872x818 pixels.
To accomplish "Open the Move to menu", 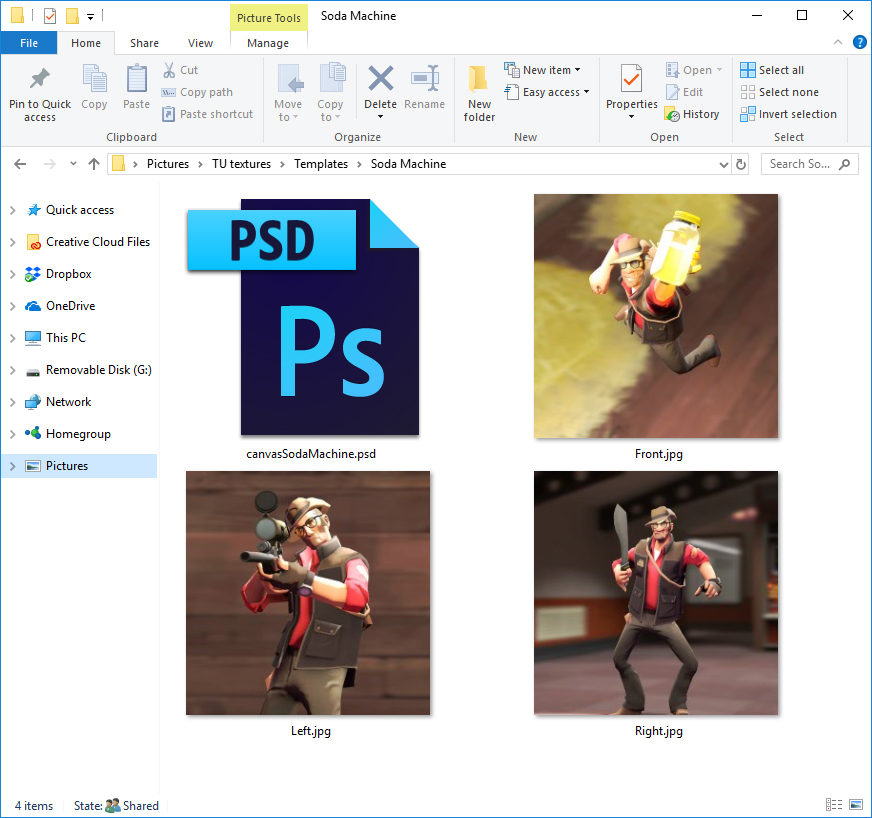I will [288, 93].
